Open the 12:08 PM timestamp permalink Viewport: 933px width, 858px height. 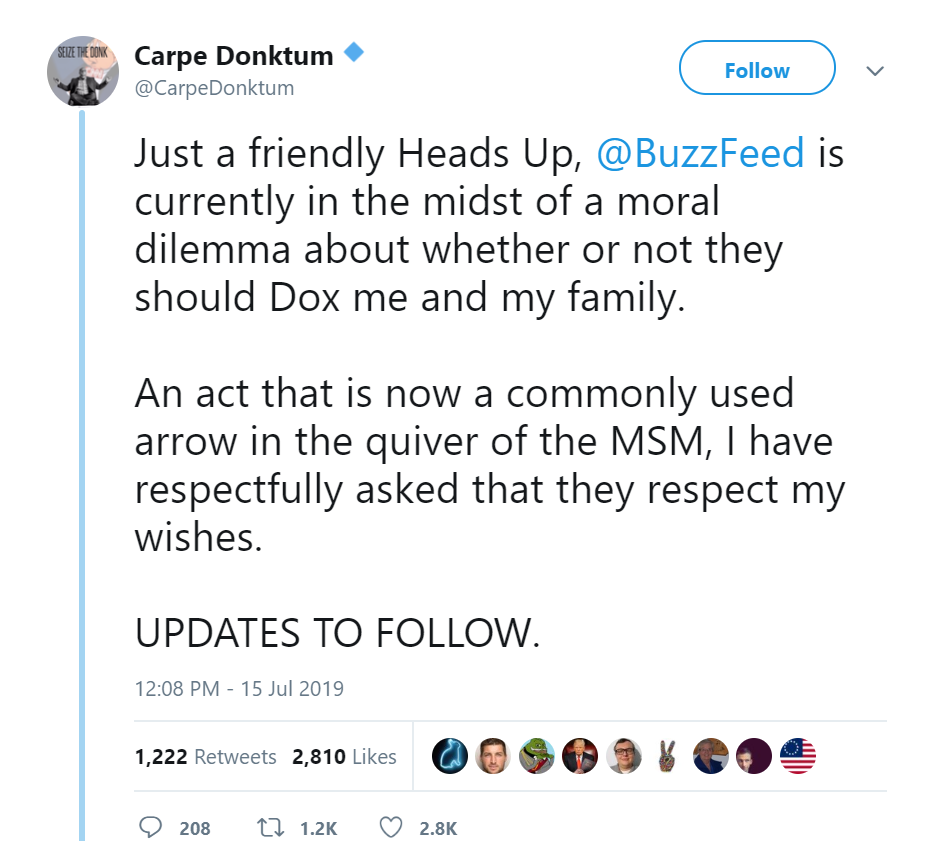239,689
